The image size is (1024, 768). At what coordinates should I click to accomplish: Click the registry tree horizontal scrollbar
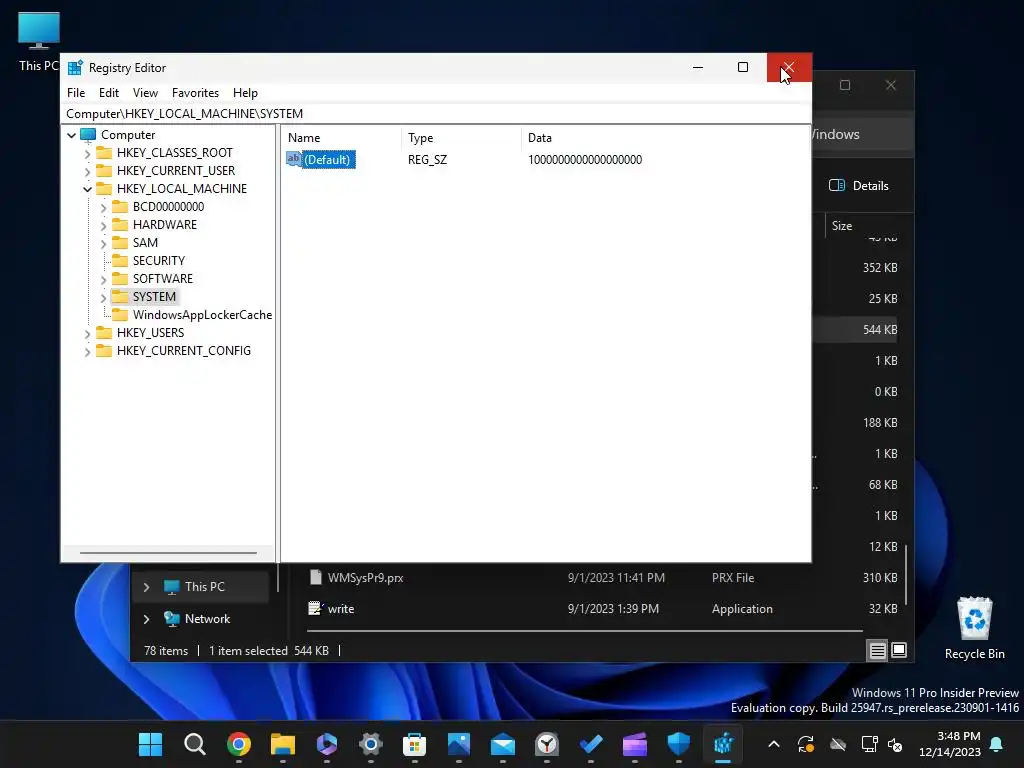pos(168,552)
